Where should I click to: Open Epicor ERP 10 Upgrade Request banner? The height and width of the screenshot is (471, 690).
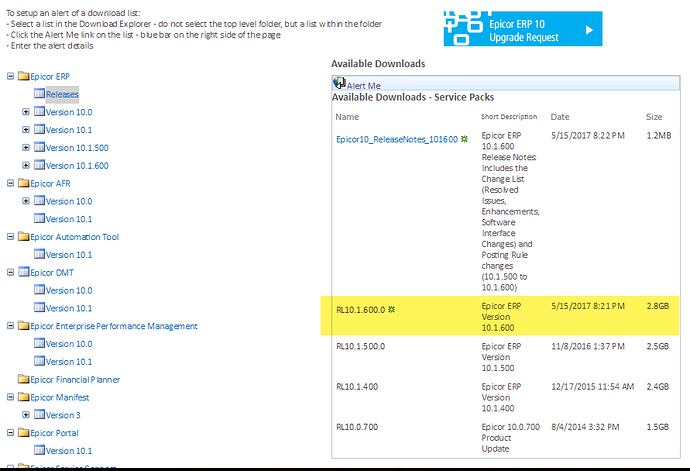click(523, 29)
